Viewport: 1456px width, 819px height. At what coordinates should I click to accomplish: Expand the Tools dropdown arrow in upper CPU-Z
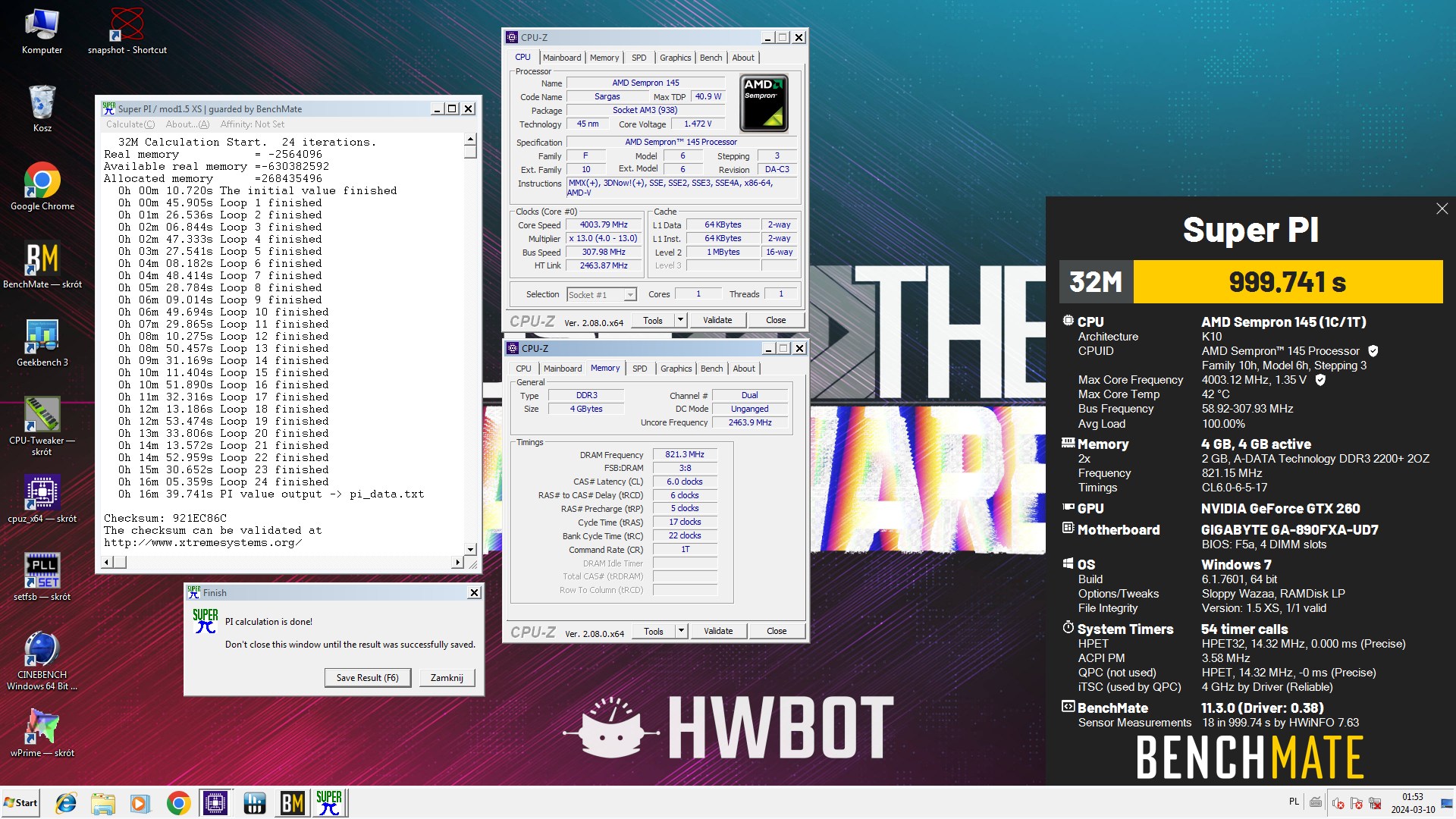point(680,320)
